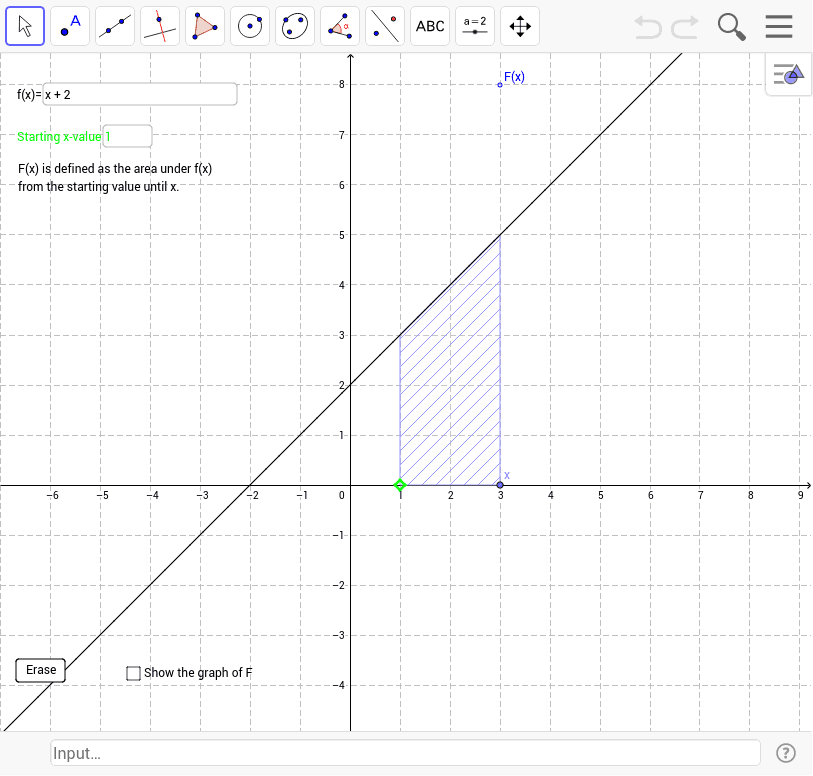Click the F(x) definition text
Viewport: 813px width, 776px height.
[115, 177]
